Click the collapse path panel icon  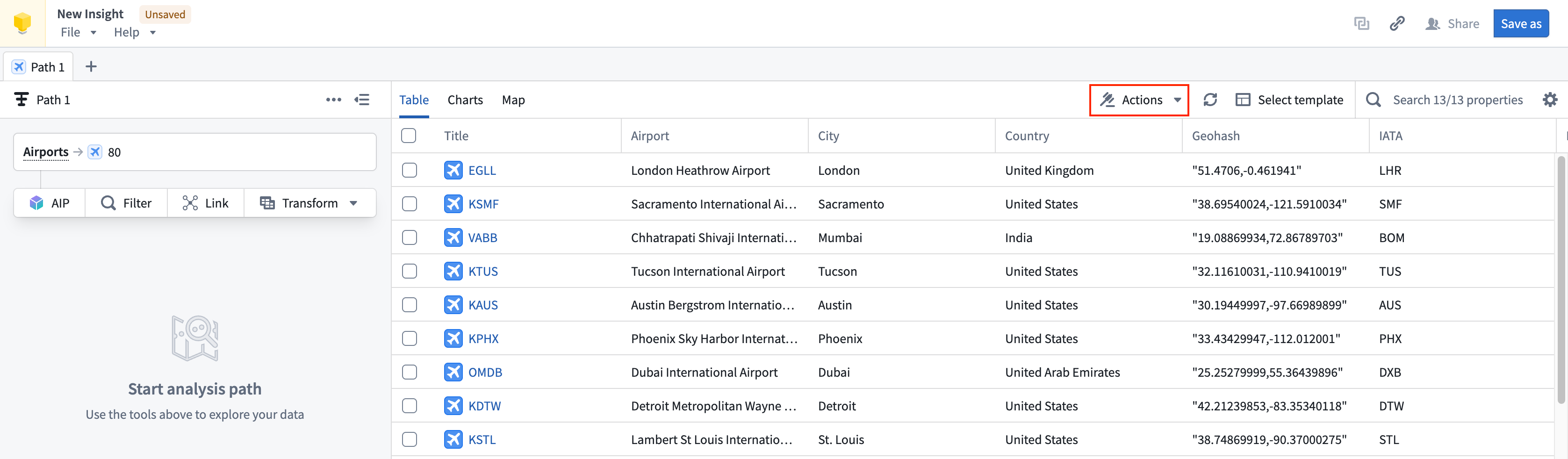[362, 99]
